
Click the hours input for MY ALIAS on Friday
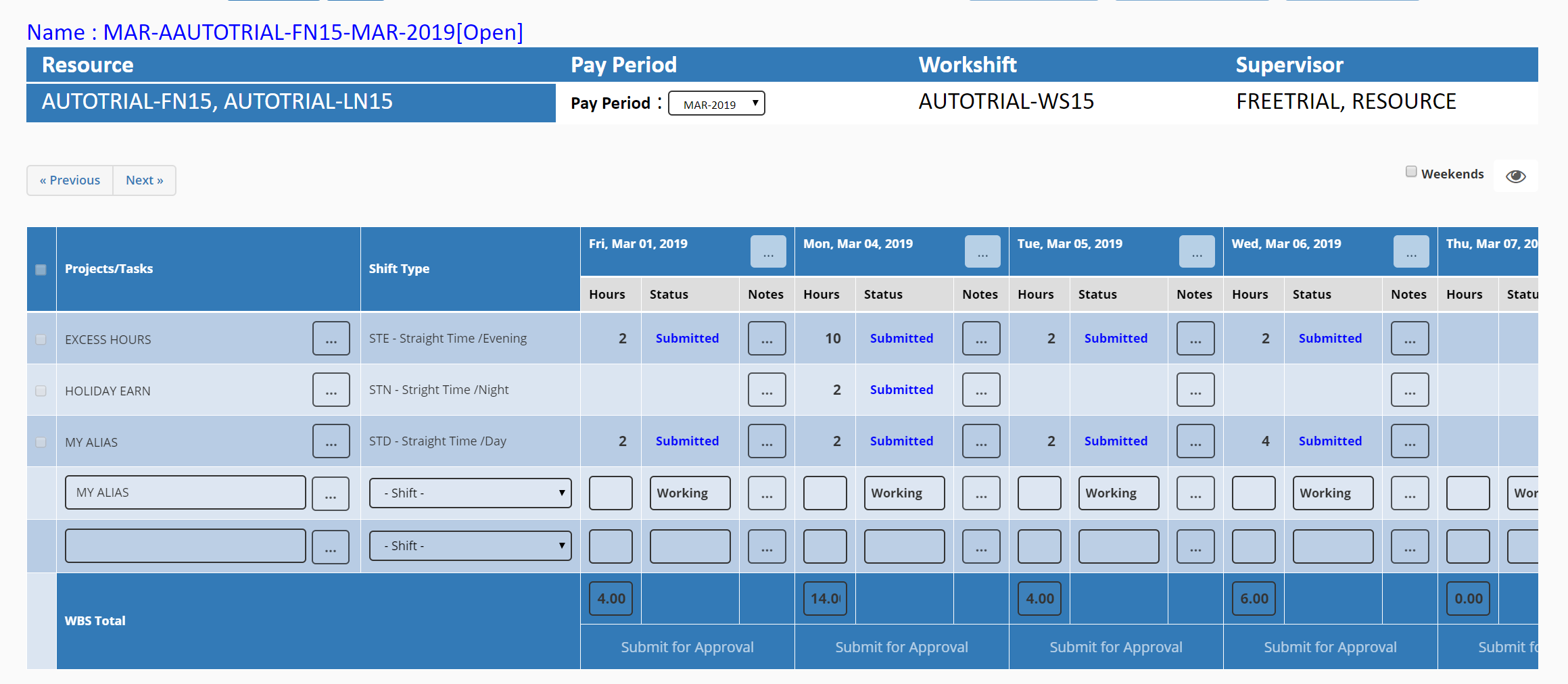610,493
